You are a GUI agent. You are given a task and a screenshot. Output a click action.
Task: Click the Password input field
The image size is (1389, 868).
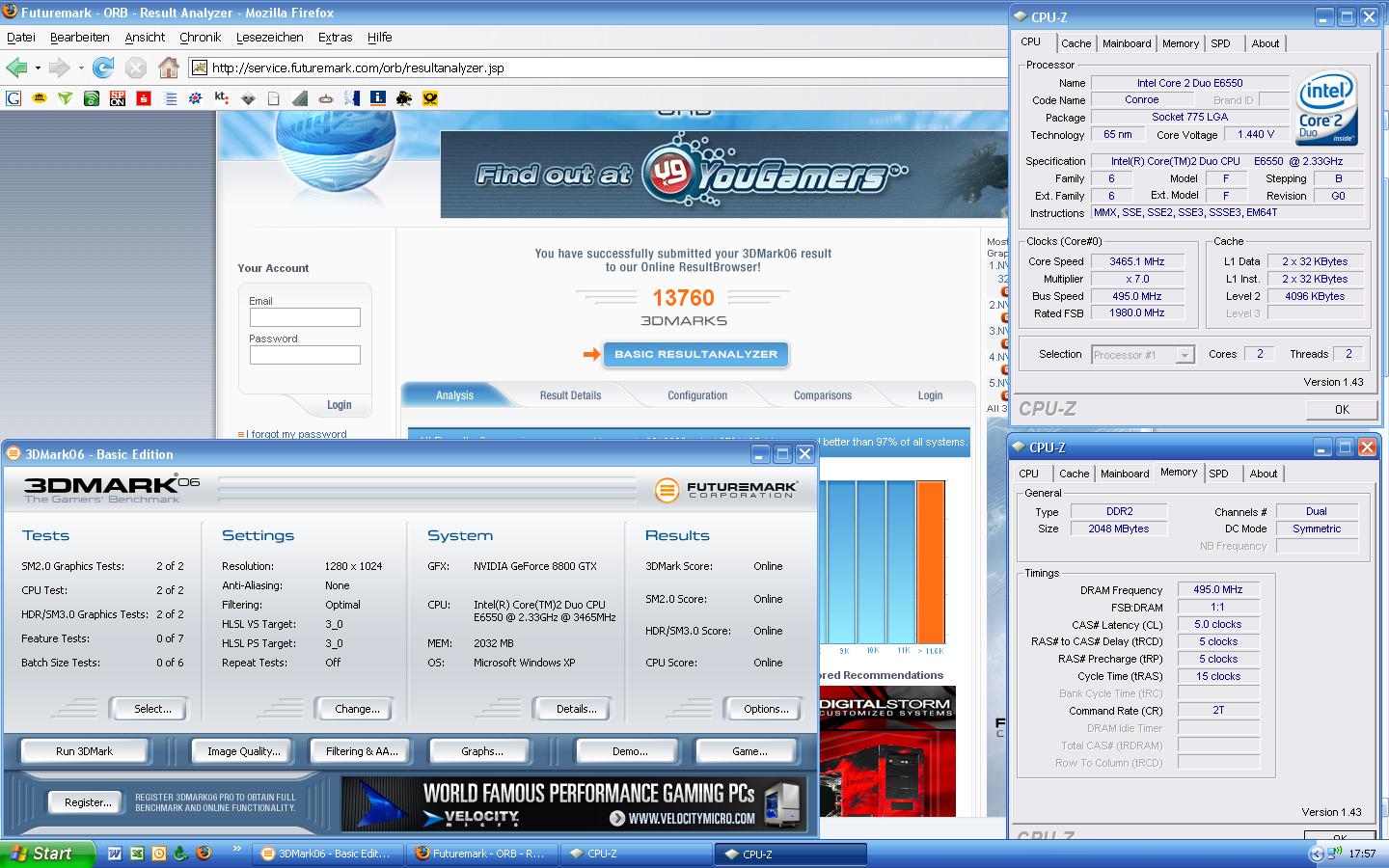pos(305,355)
